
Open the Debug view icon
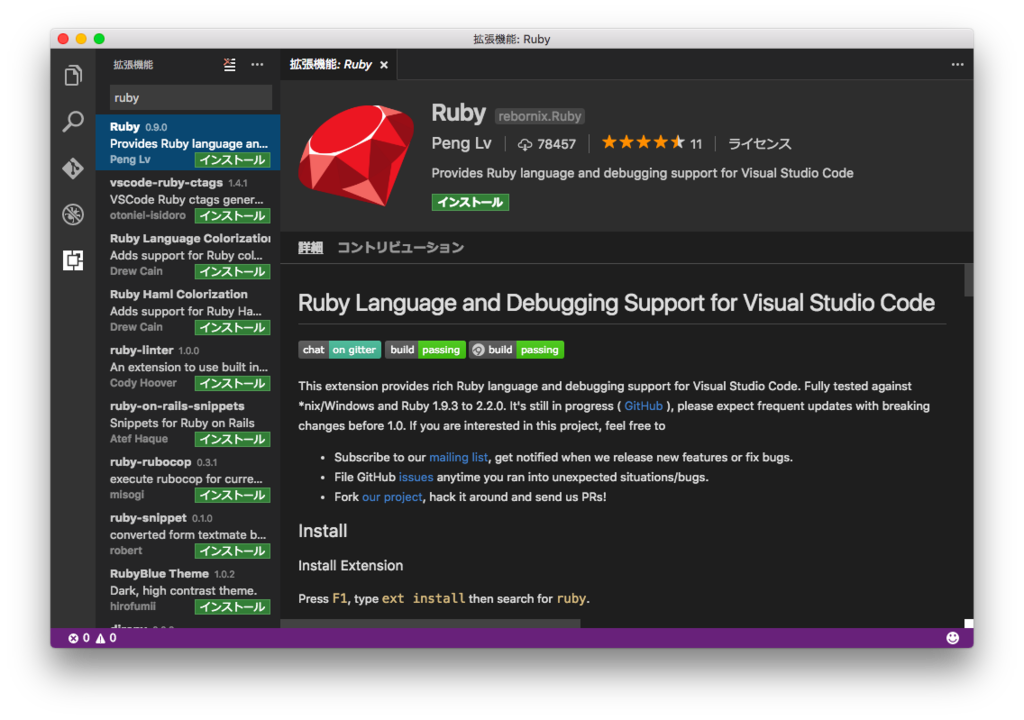[73, 214]
